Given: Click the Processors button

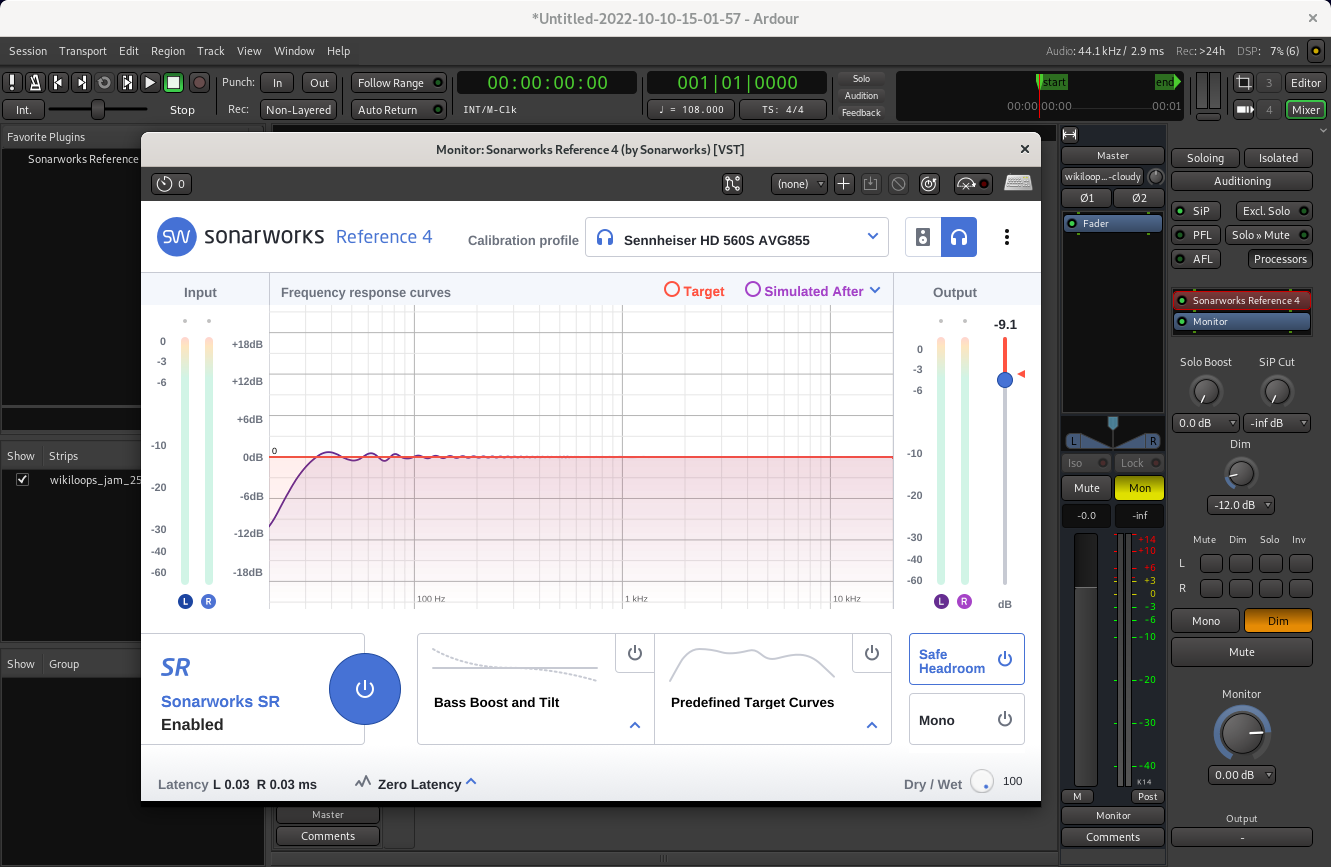Looking at the screenshot, I should coord(1280,259).
